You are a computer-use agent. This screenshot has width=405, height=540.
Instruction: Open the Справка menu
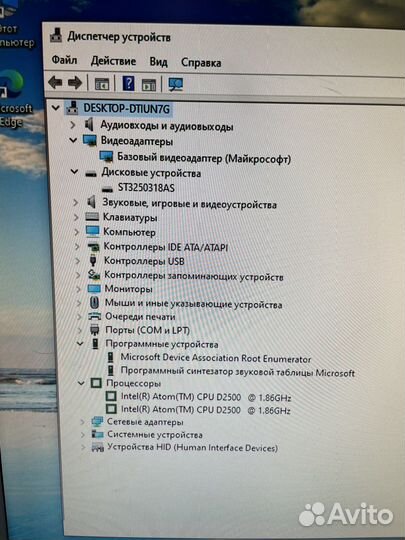click(x=201, y=63)
